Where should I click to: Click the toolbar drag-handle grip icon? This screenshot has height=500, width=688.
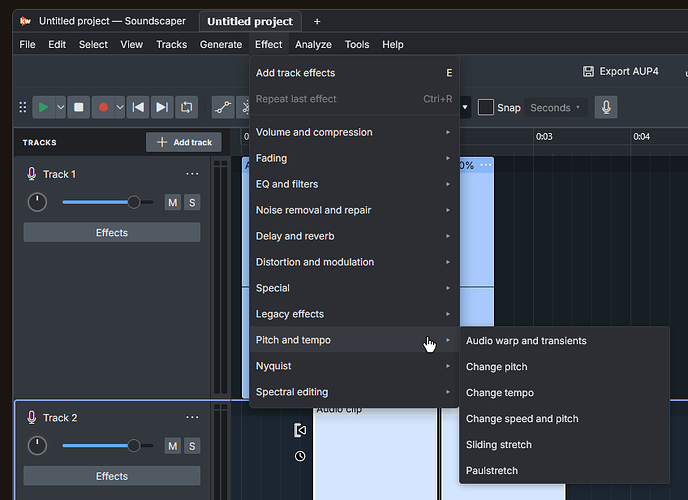pyautogui.click(x=23, y=107)
